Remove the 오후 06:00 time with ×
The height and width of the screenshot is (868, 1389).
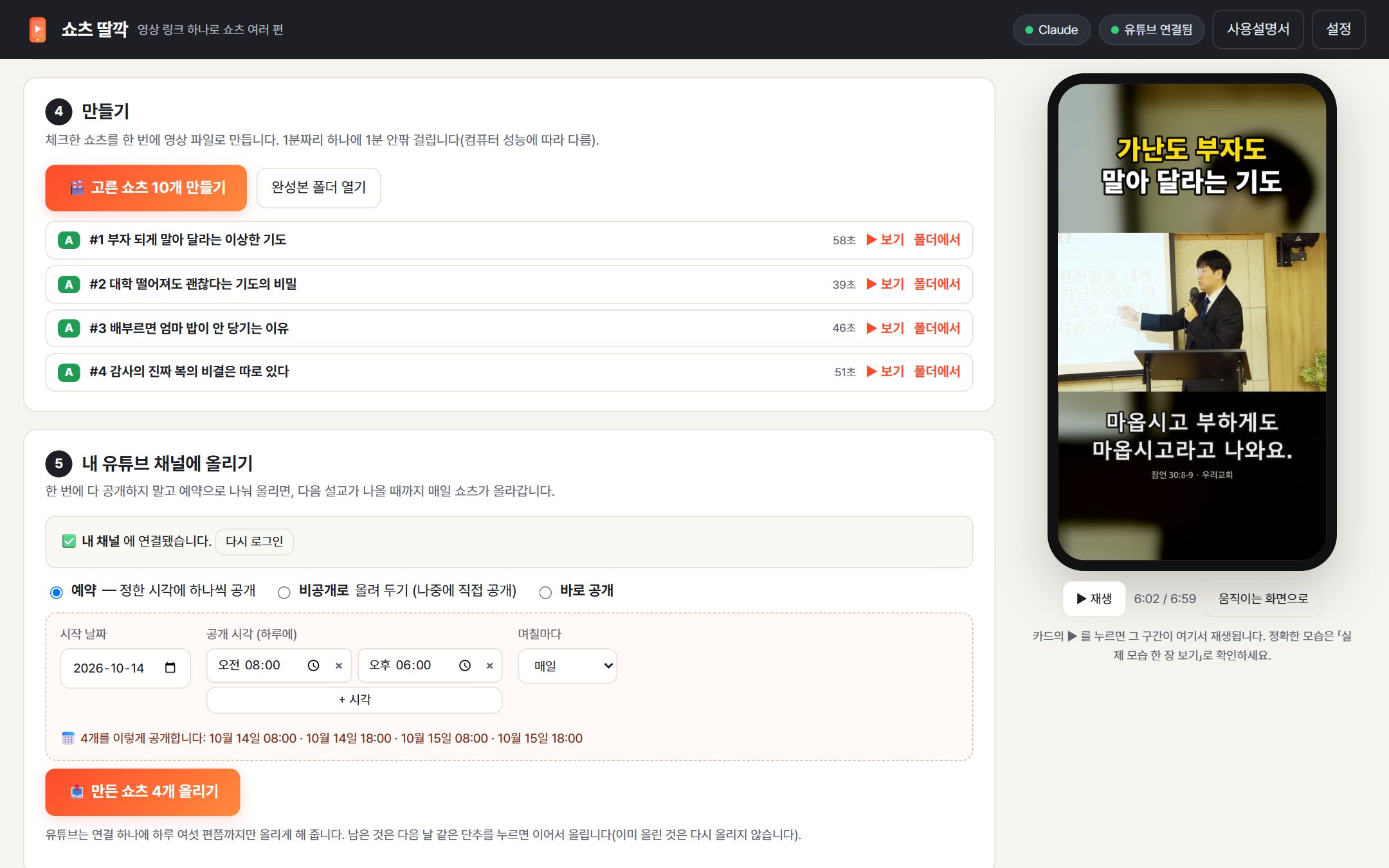[x=490, y=666]
